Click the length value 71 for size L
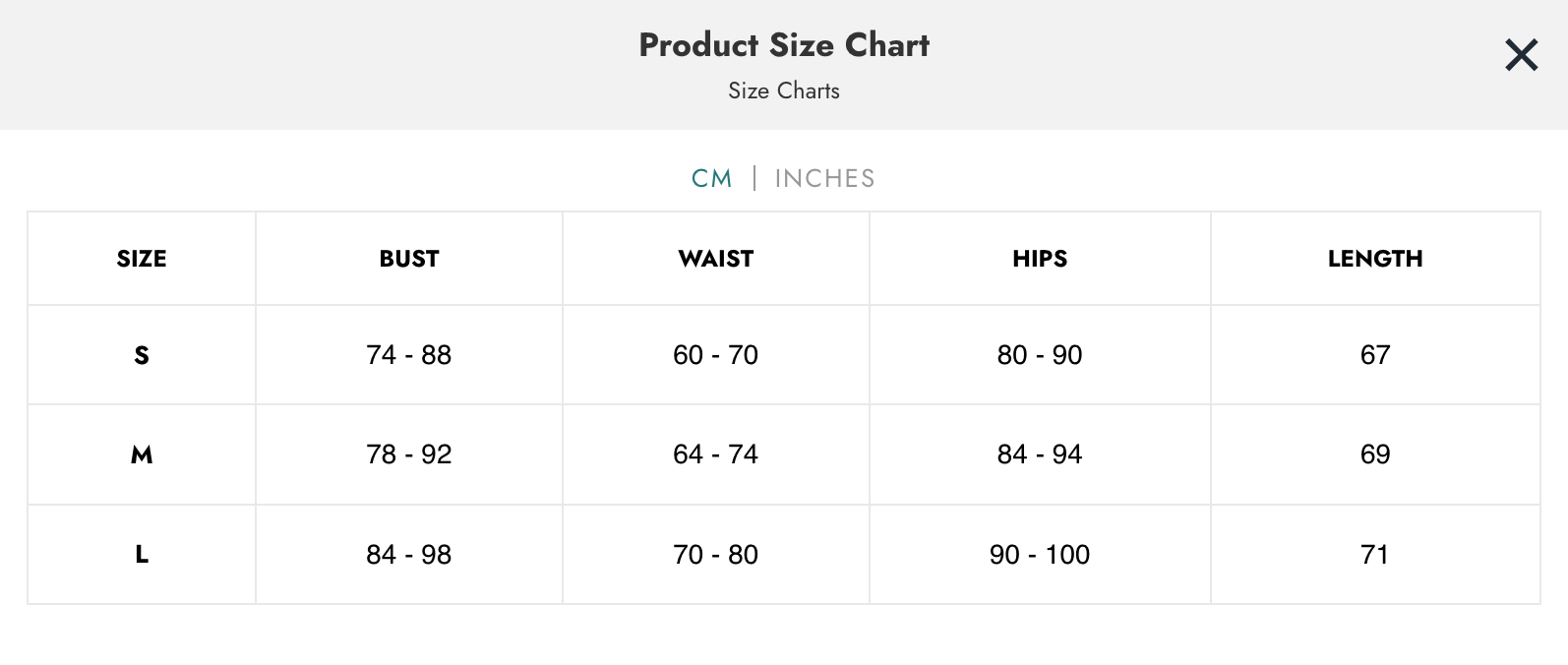1568x665 pixels. (x=1375, y=554)
